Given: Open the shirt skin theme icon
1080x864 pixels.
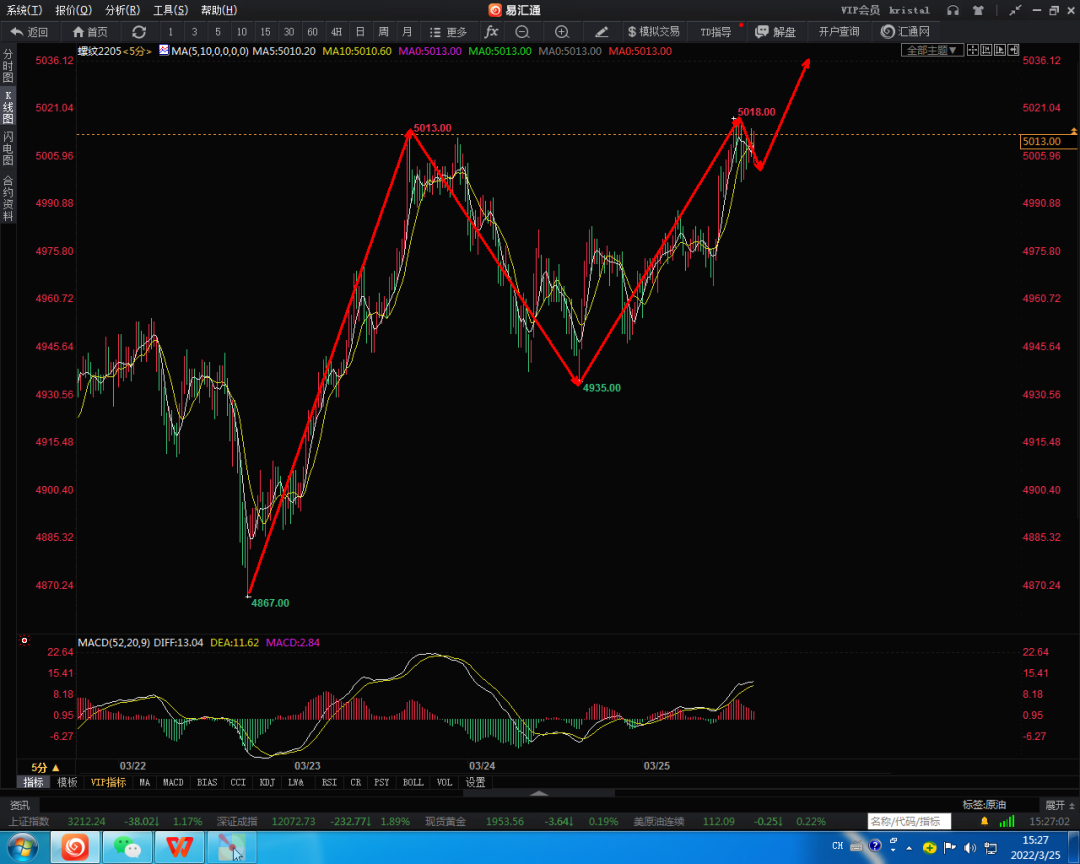Looking at the screenshot, I should click(978, 10).
